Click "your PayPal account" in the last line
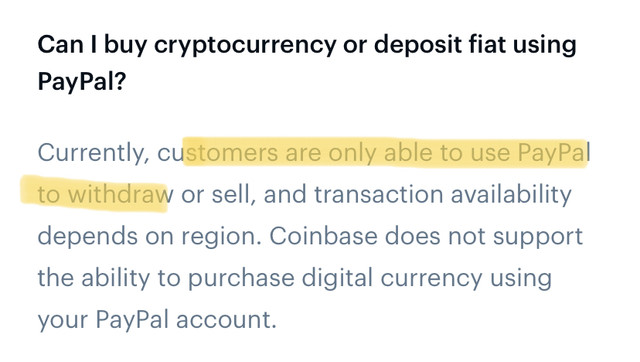 pyautogui.click(x=157, y=320)
